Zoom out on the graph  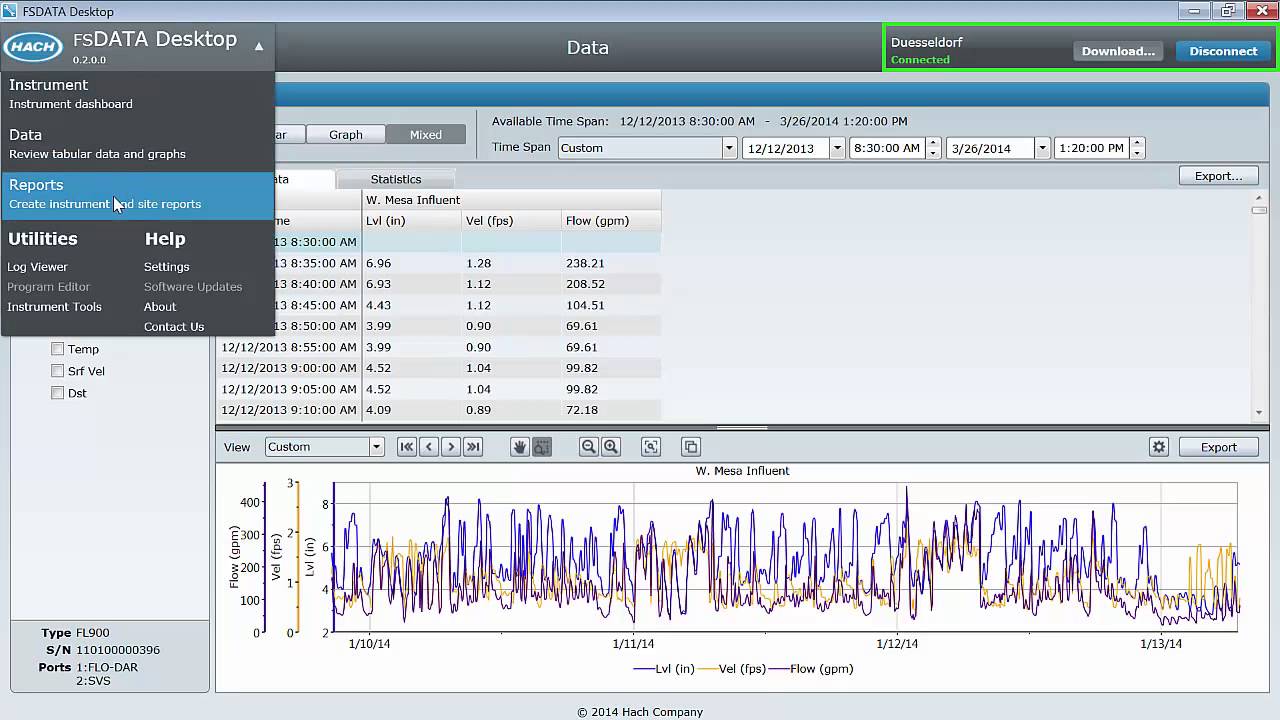tap(588, 447)
